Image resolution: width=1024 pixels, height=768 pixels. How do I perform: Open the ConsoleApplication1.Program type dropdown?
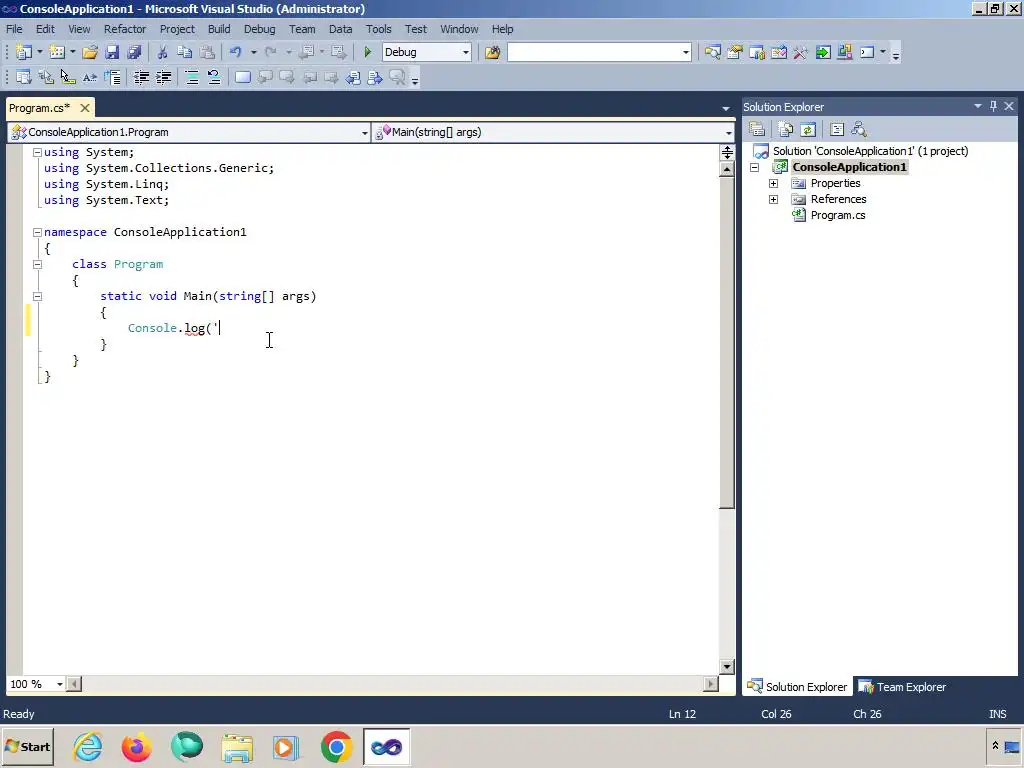tap(365, 133)
